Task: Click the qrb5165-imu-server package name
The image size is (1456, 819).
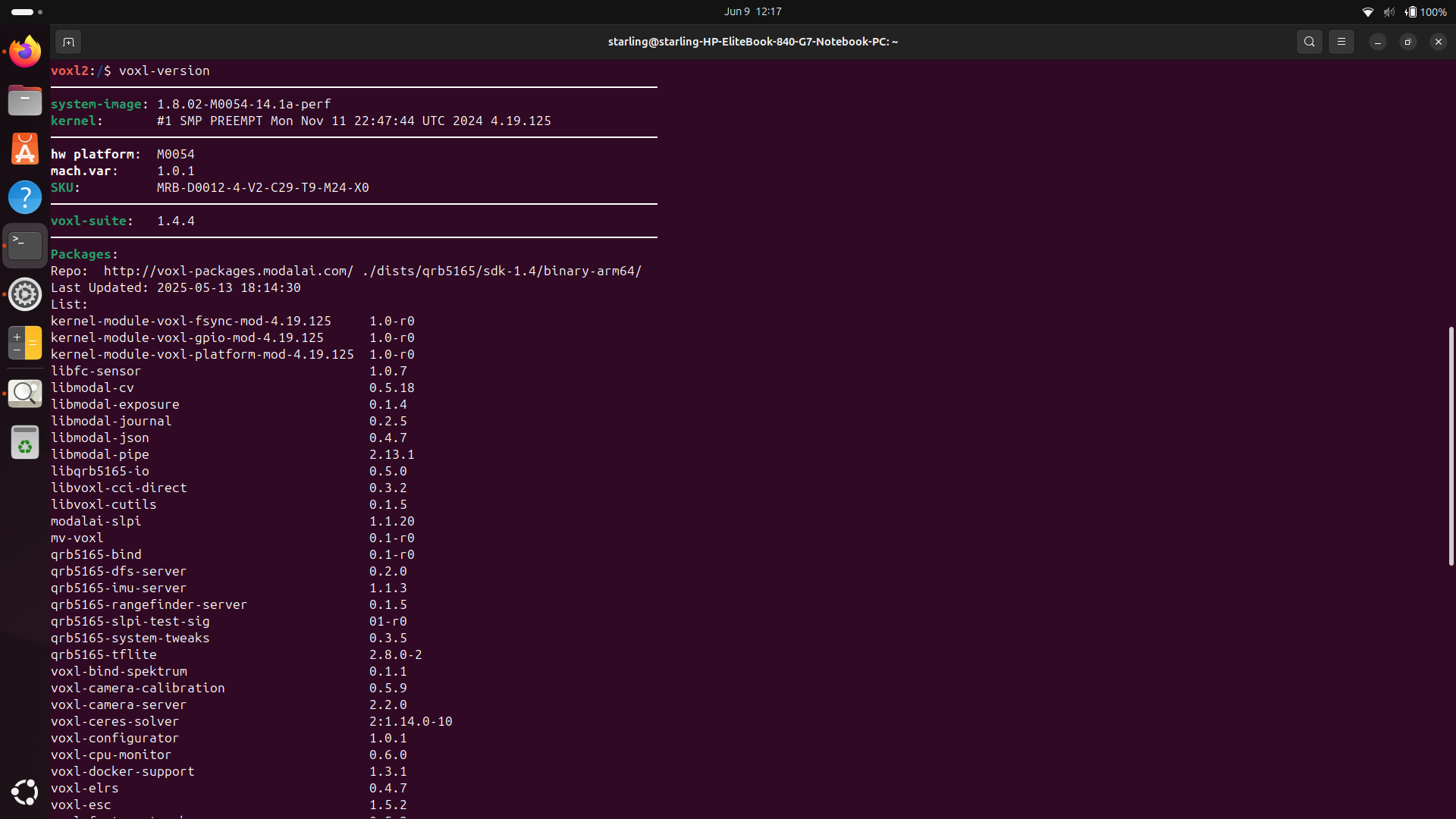Action: [x=119, y=588]
